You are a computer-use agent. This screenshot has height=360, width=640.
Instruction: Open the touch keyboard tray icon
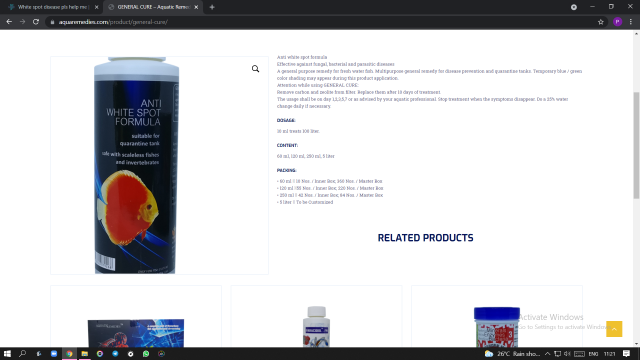[580, 354]
